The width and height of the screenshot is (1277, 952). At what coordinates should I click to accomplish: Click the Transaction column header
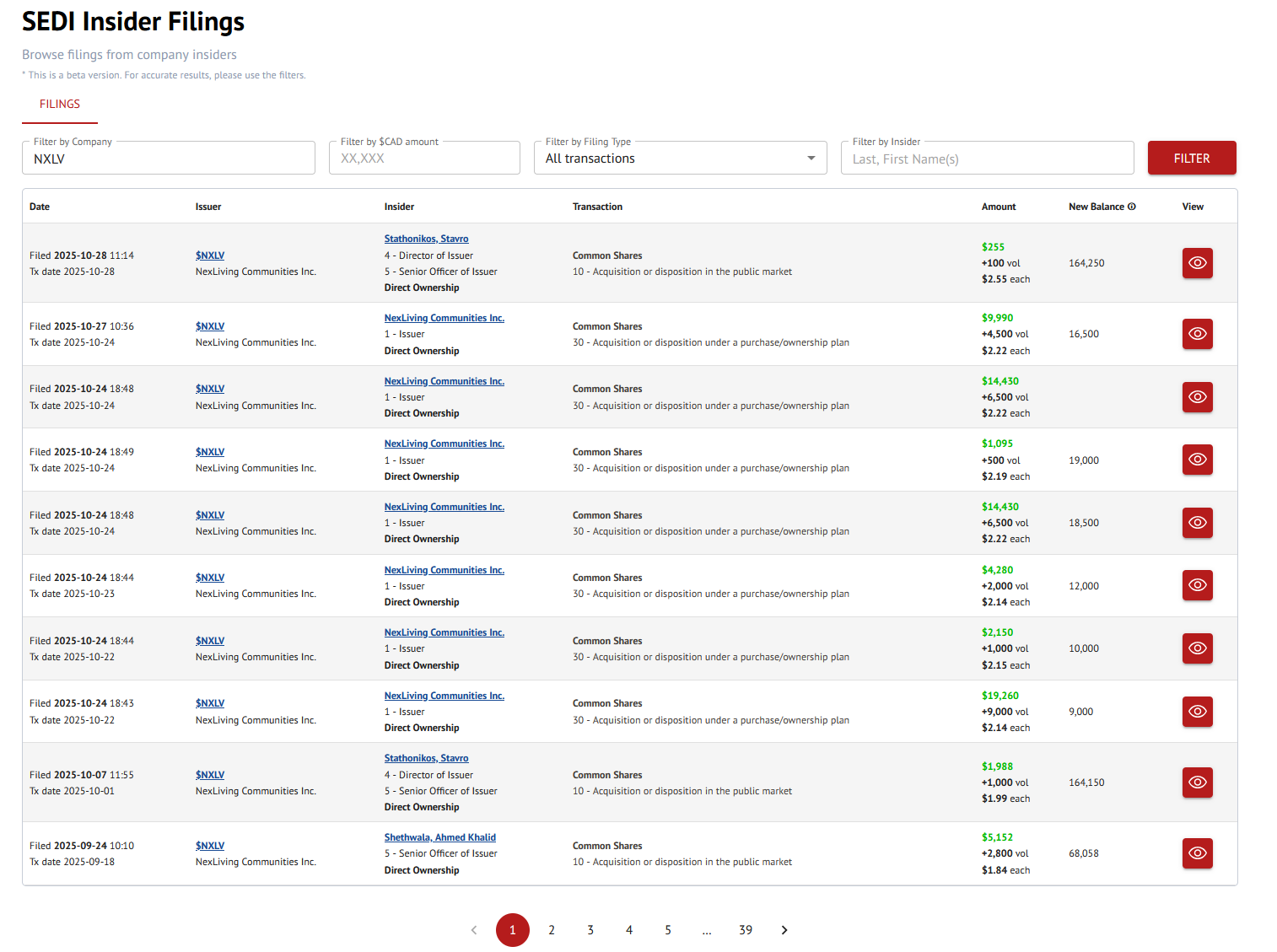(x=598, y=207)
